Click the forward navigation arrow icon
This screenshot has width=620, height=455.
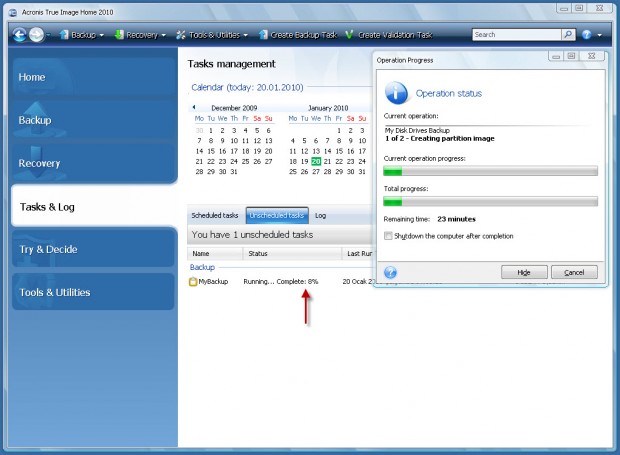[36, 35]
